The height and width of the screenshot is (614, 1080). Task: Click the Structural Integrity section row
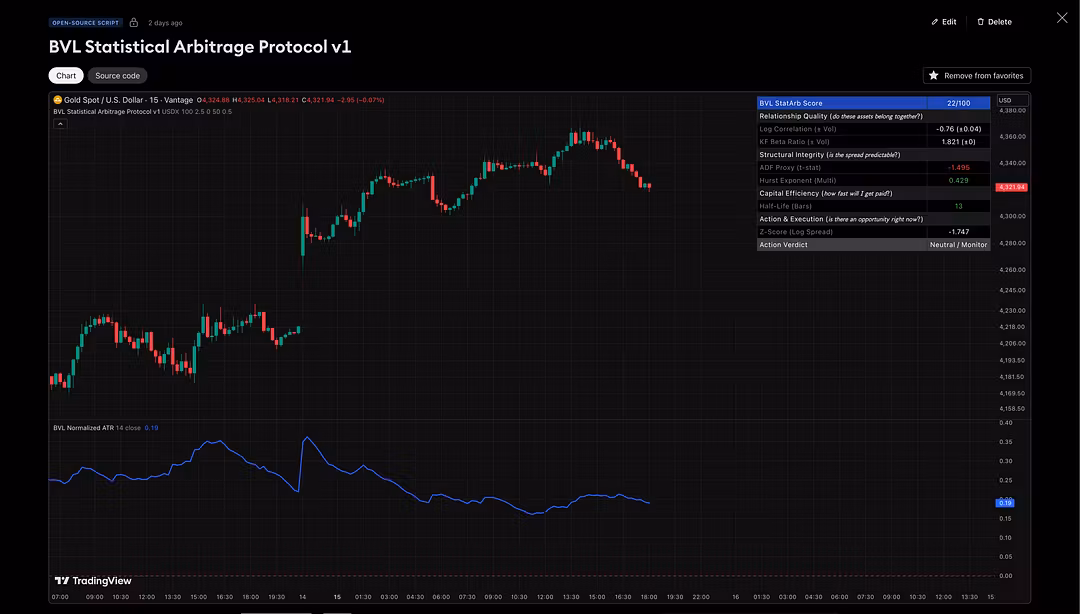(873, 155)
